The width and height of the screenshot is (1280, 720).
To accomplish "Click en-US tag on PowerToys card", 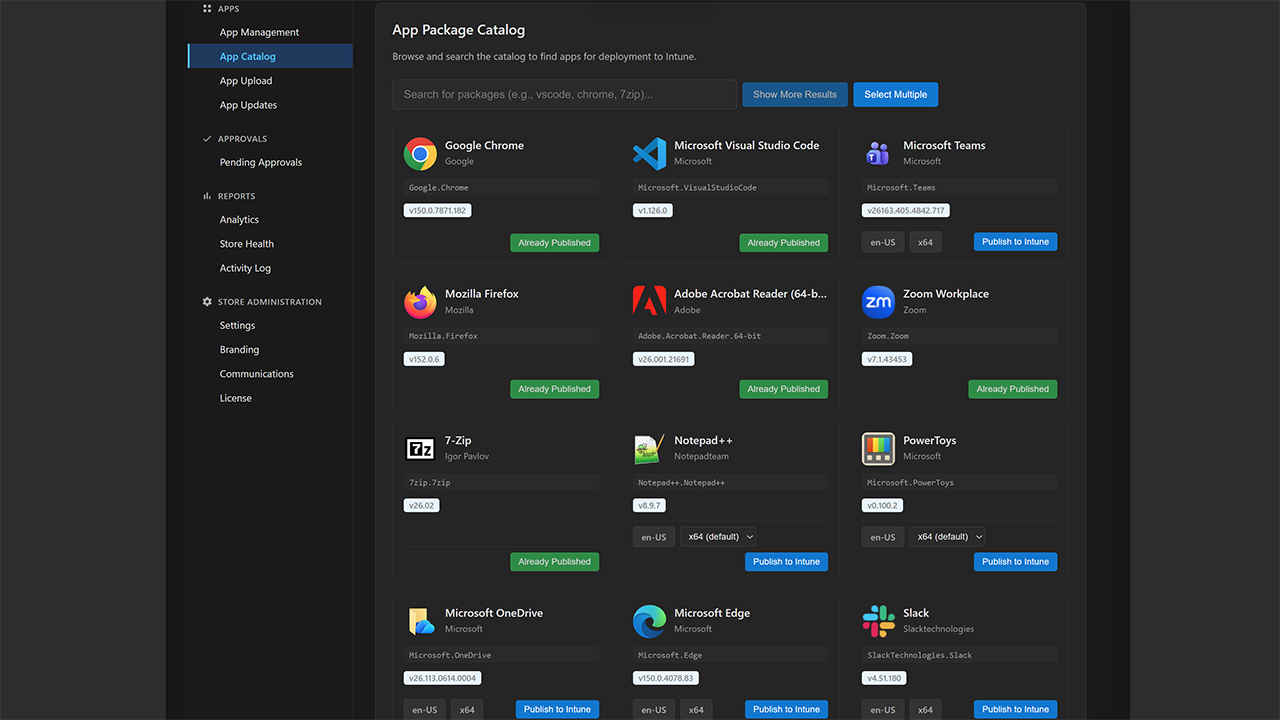I will (883, 537).
